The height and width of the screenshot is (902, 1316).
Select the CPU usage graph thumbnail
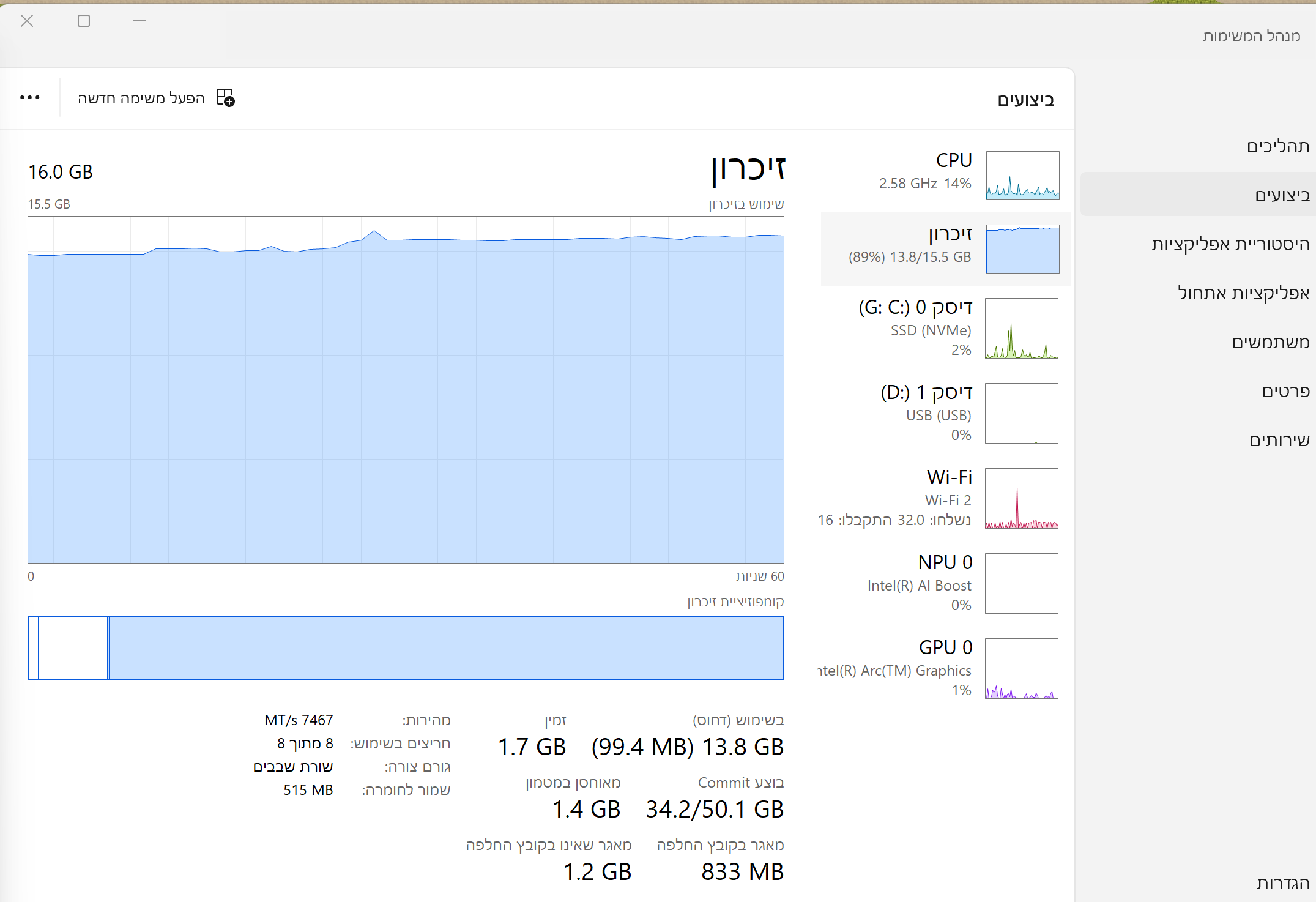point(1022,176)
